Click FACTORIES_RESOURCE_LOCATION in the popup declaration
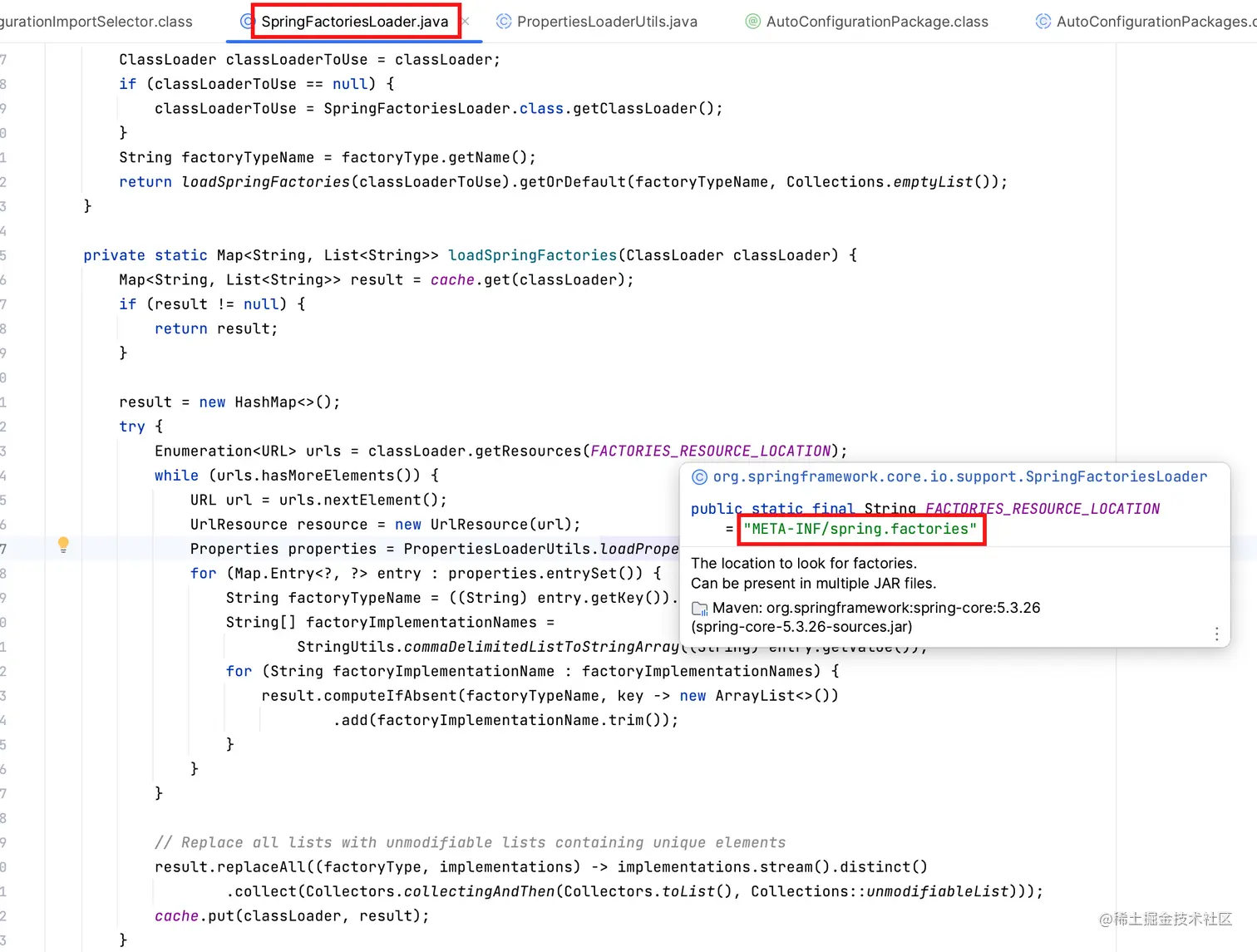 tap(1043, 509)
